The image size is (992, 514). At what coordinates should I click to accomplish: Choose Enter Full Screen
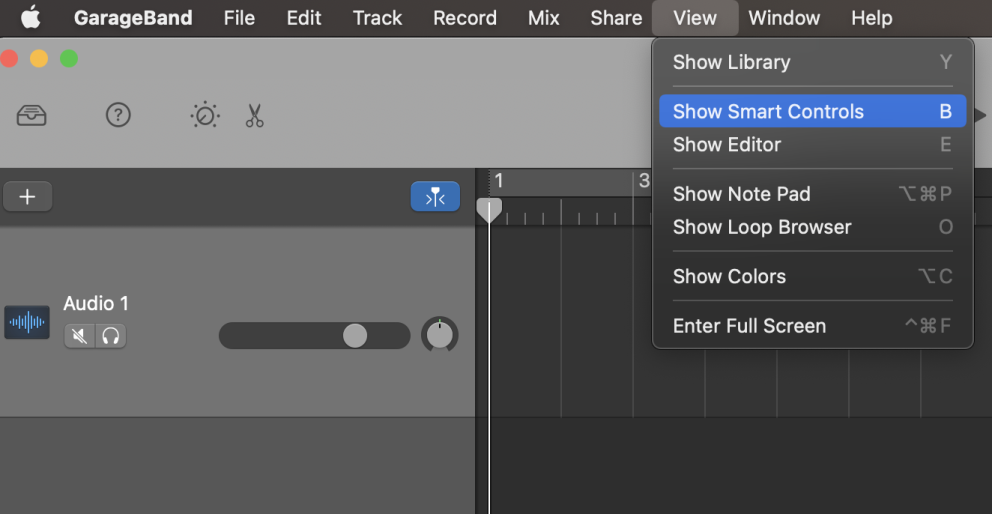[x=812, y=326]
